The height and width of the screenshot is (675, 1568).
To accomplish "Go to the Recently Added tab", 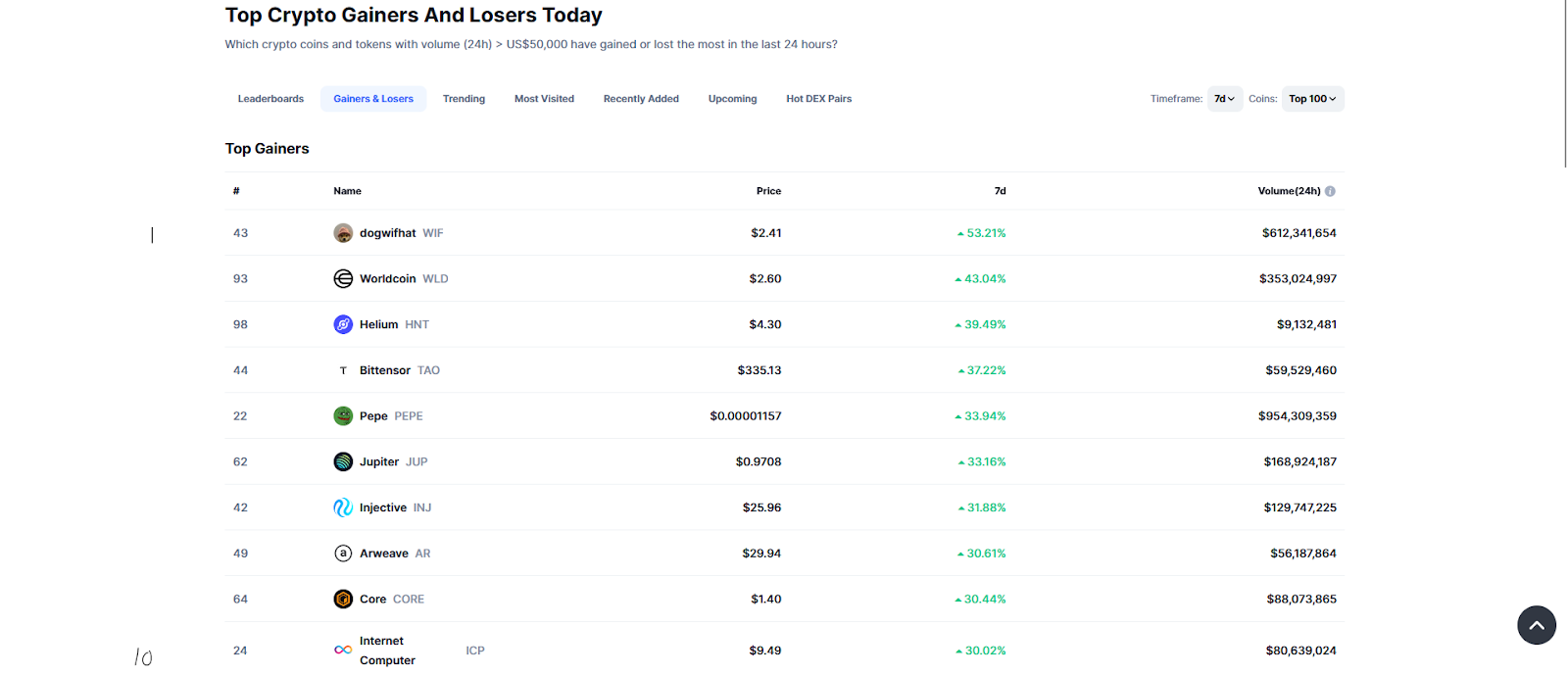I will [641, 99].
